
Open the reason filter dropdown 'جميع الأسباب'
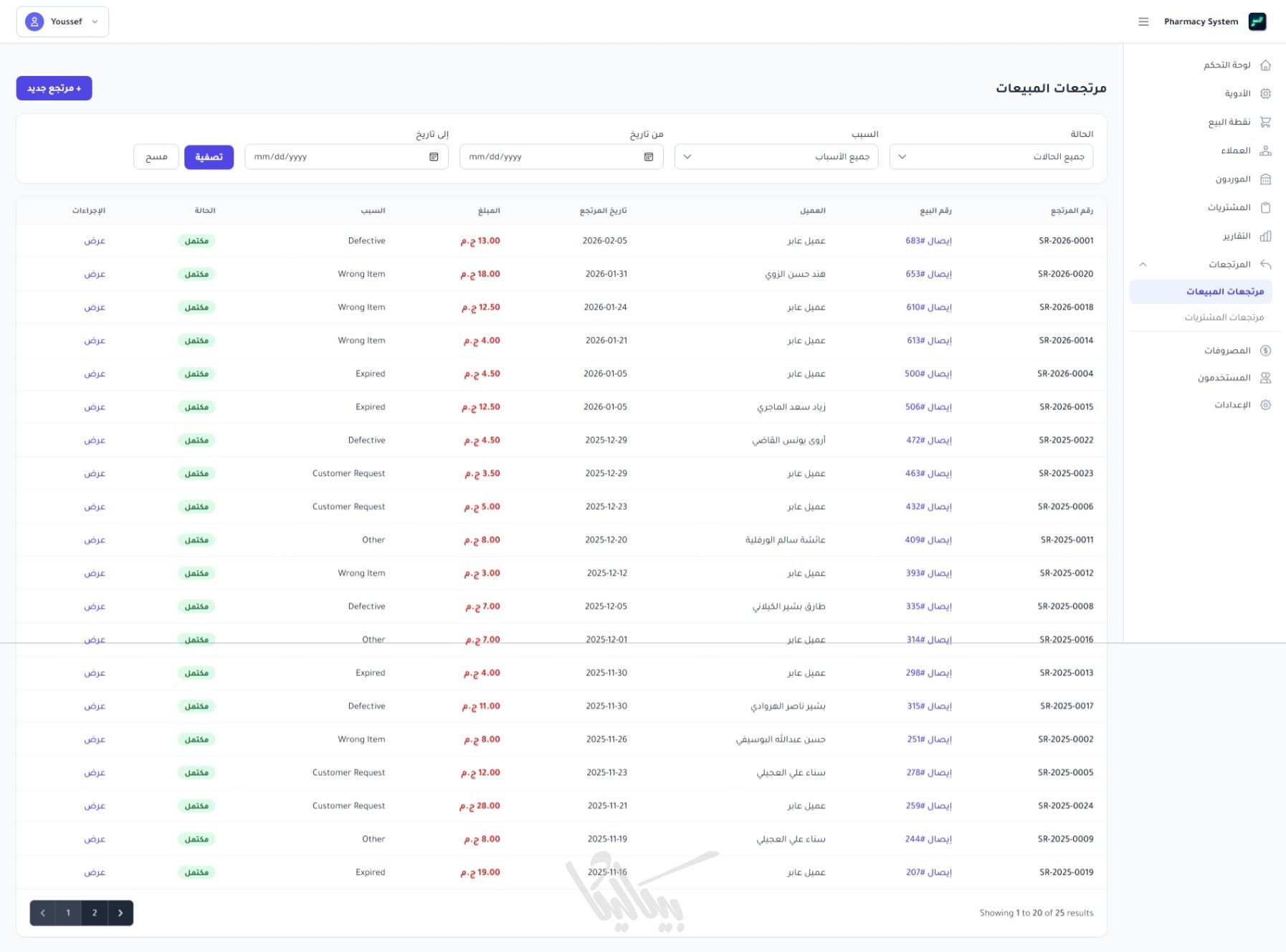(x=776, y=157)
